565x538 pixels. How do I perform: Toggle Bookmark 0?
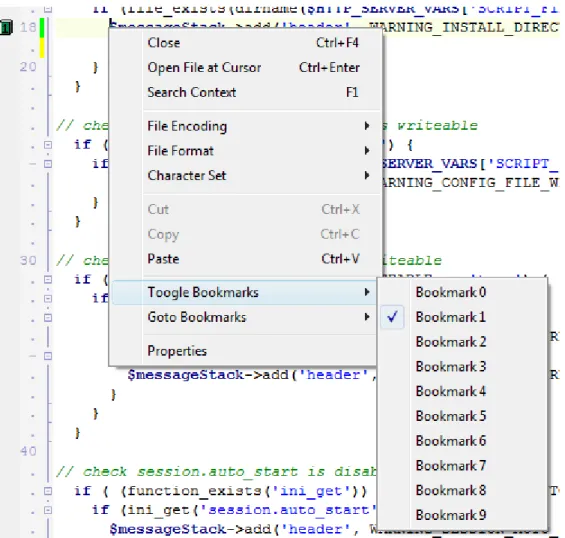click(x=463, y=292)
